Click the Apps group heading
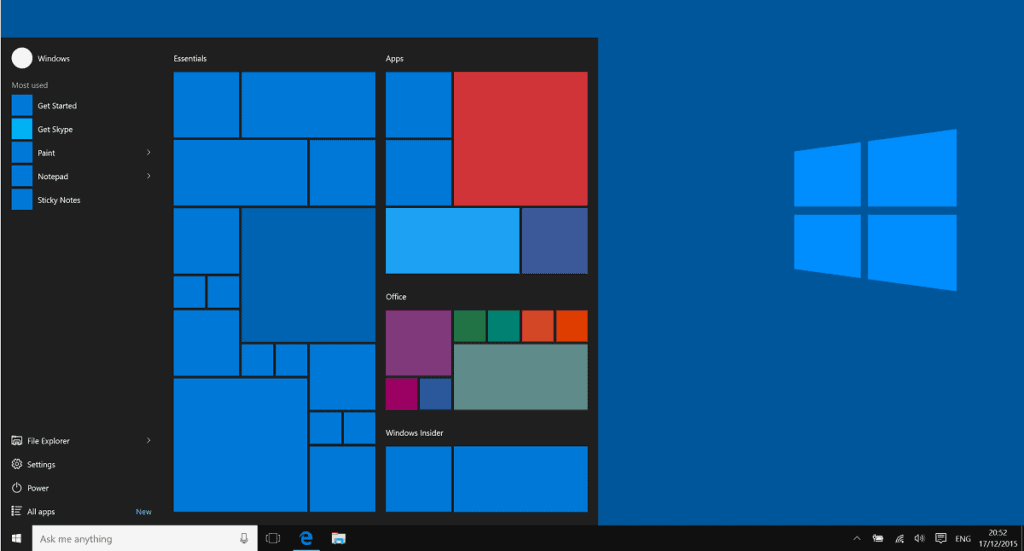 point(394,59)
